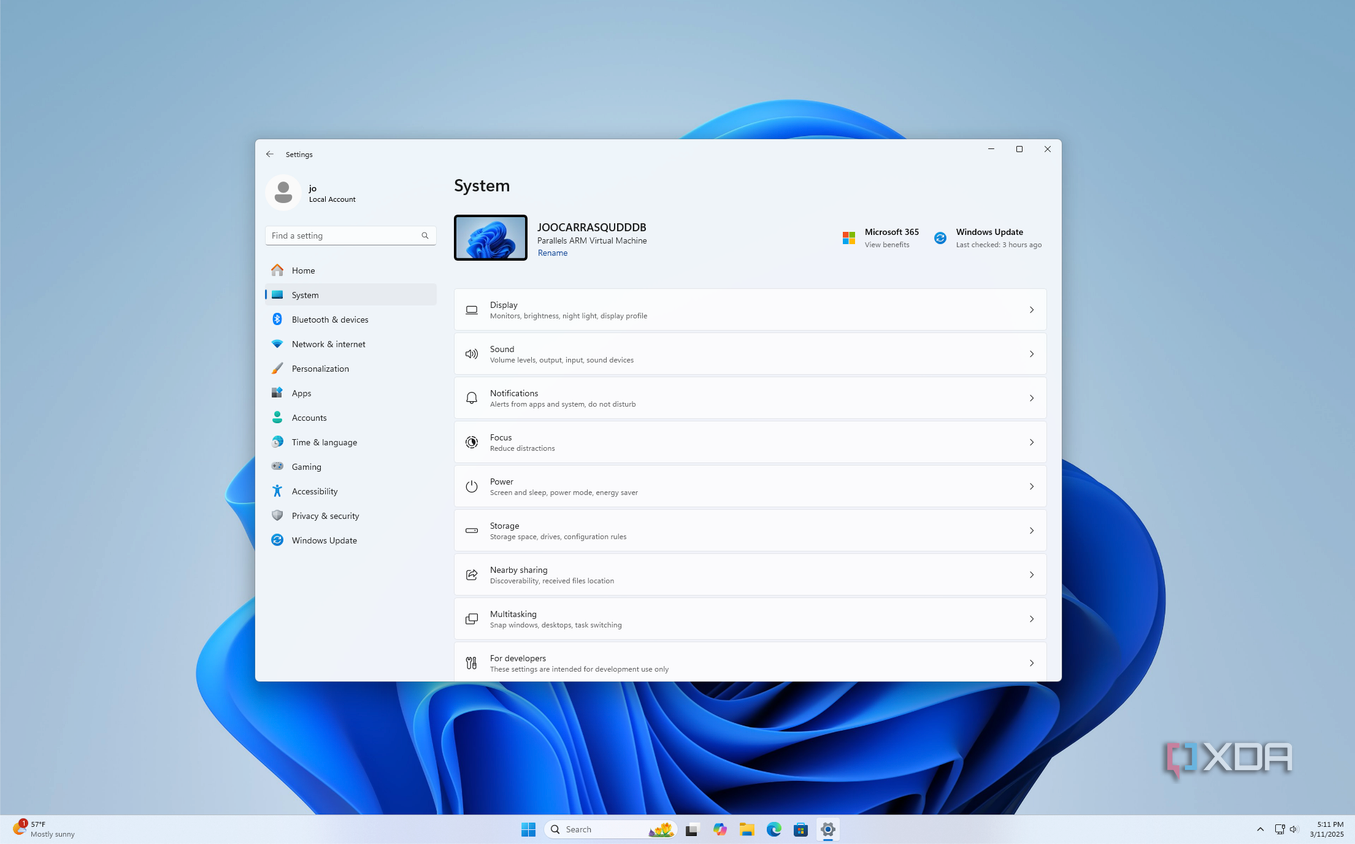The image size is (1355, 844).
Task: Open Gaming settings from the sidebar
Action: [x=350, y=466]
